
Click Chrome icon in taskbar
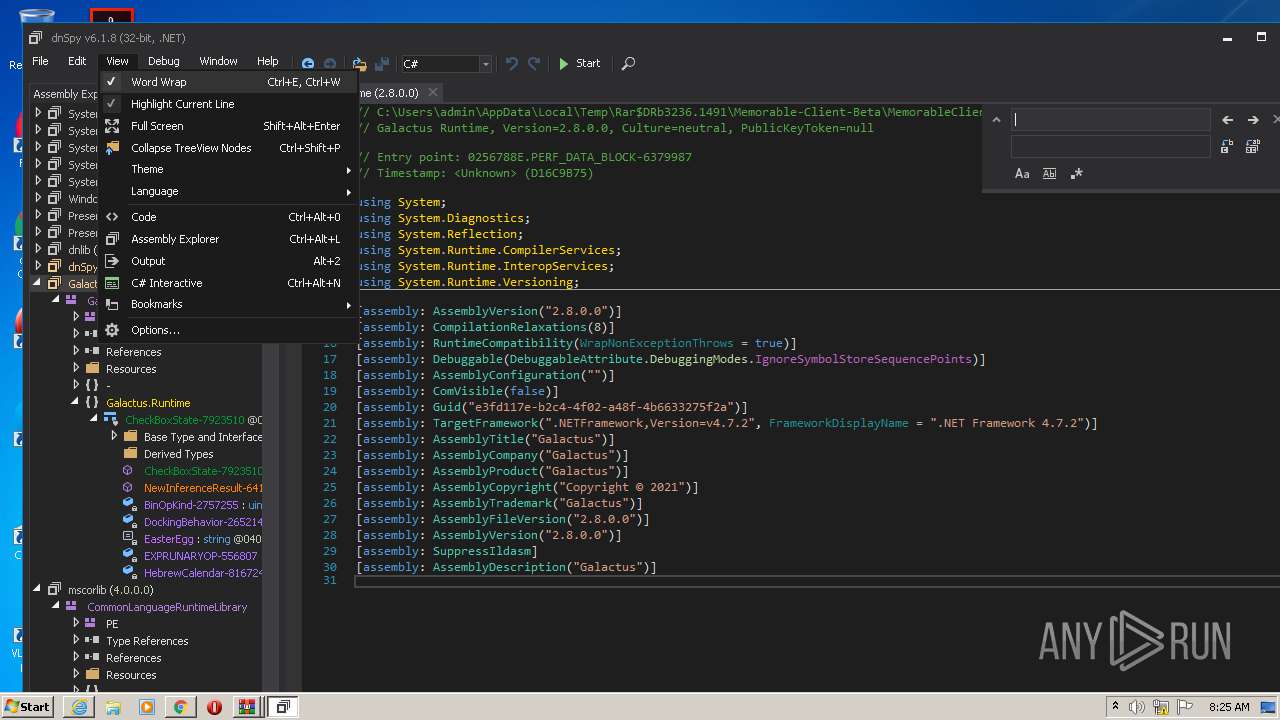coord(180,706)
